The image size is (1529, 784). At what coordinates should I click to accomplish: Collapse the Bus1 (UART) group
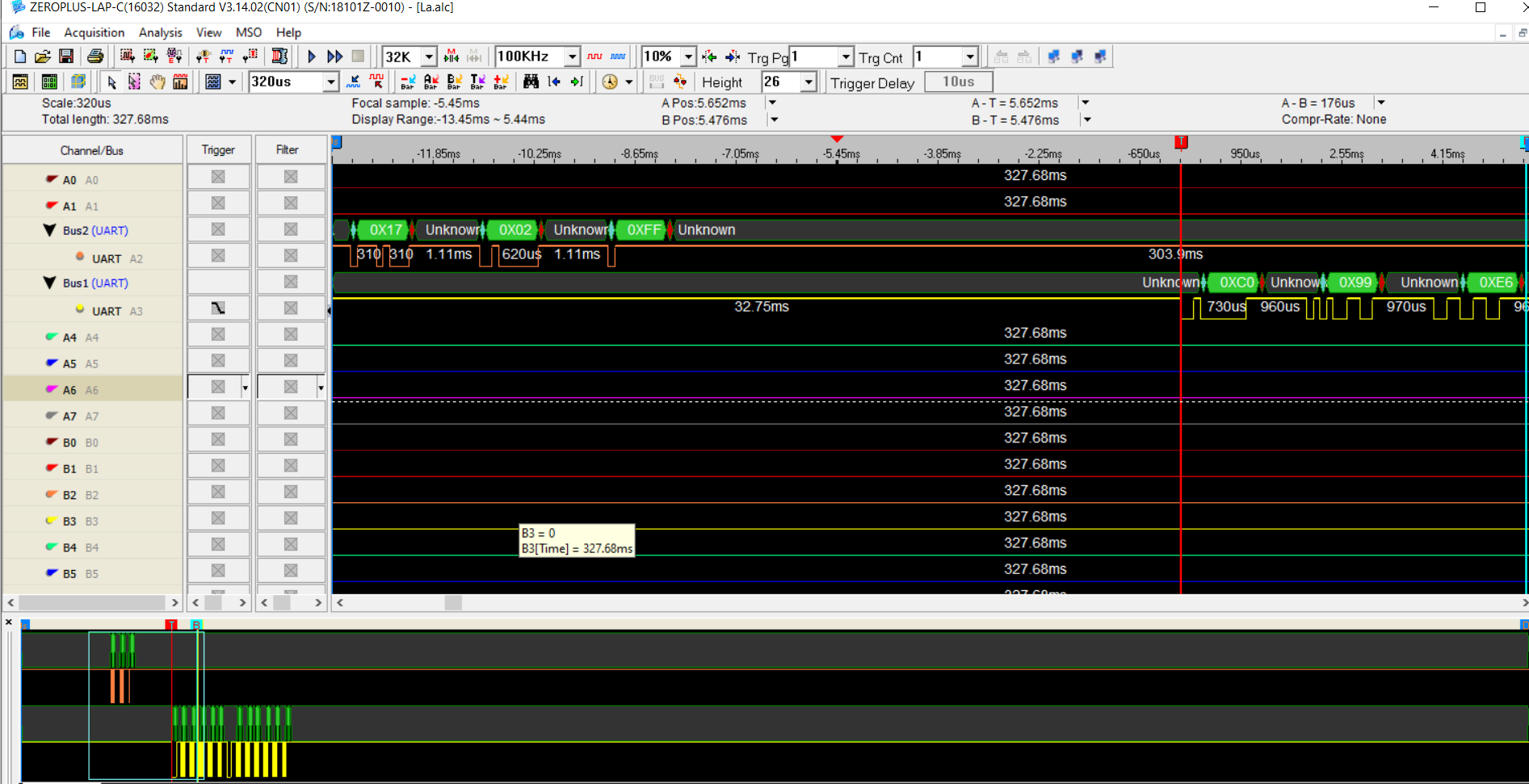49,283
